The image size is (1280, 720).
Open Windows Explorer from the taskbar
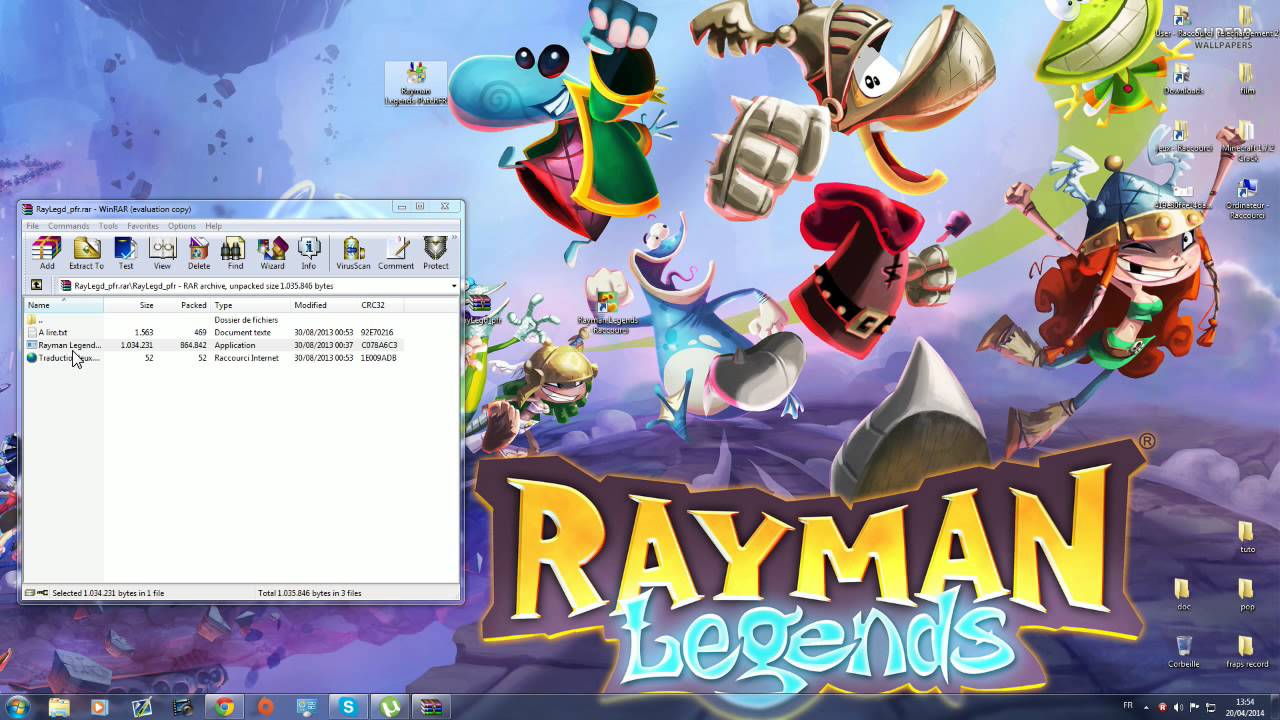(59, 707)
